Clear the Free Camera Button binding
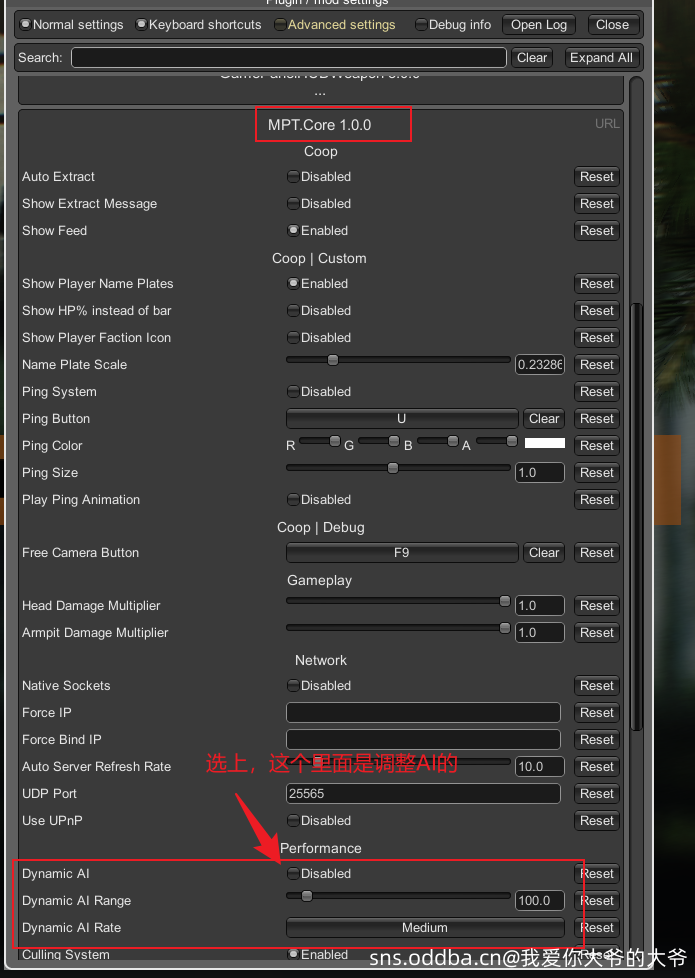Screen dimensions: 695x978 544,553
